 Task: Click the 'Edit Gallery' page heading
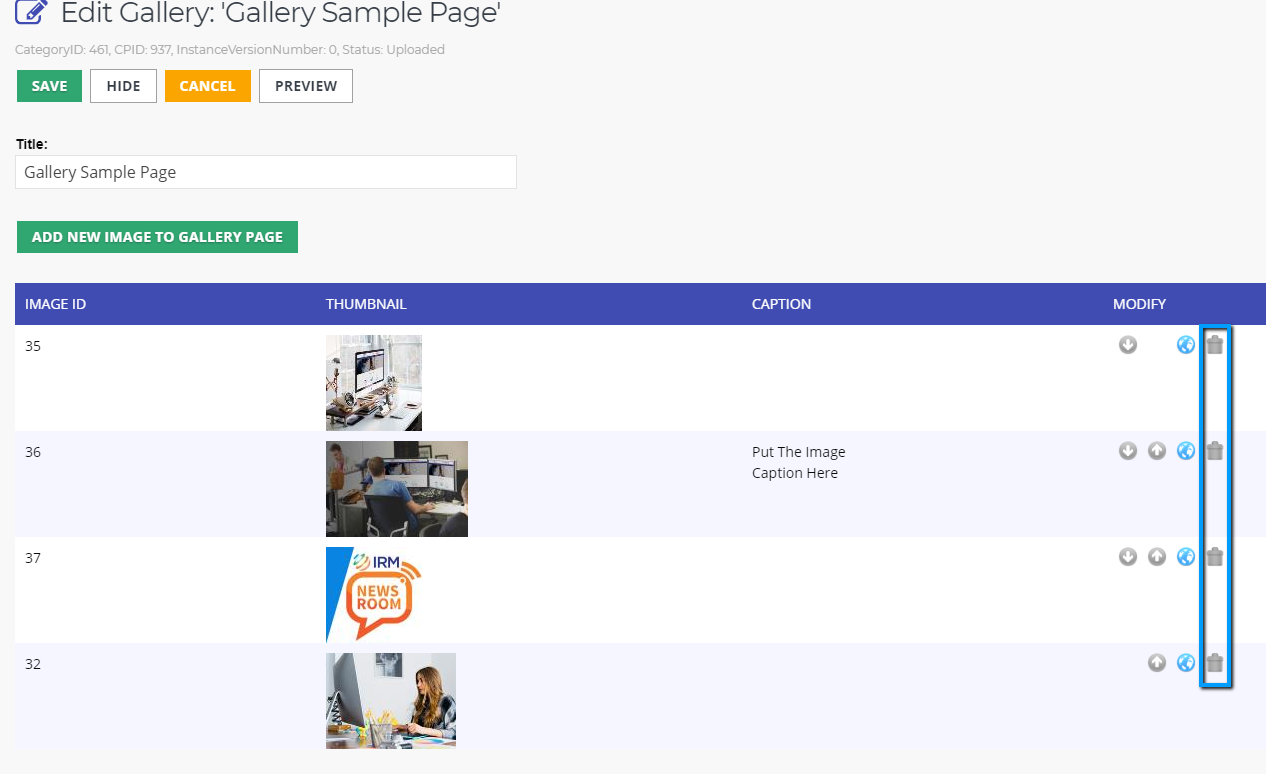[281, 13]
